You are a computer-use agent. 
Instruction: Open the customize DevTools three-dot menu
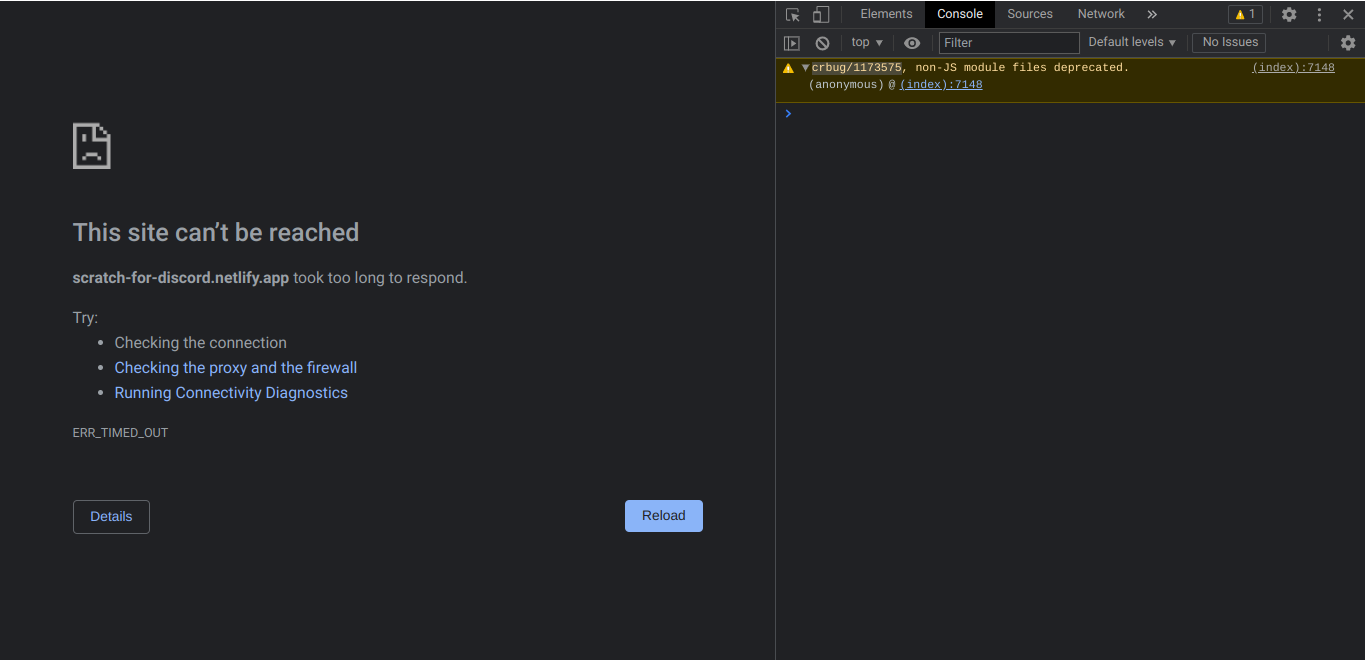click(x=1319, y=14)
